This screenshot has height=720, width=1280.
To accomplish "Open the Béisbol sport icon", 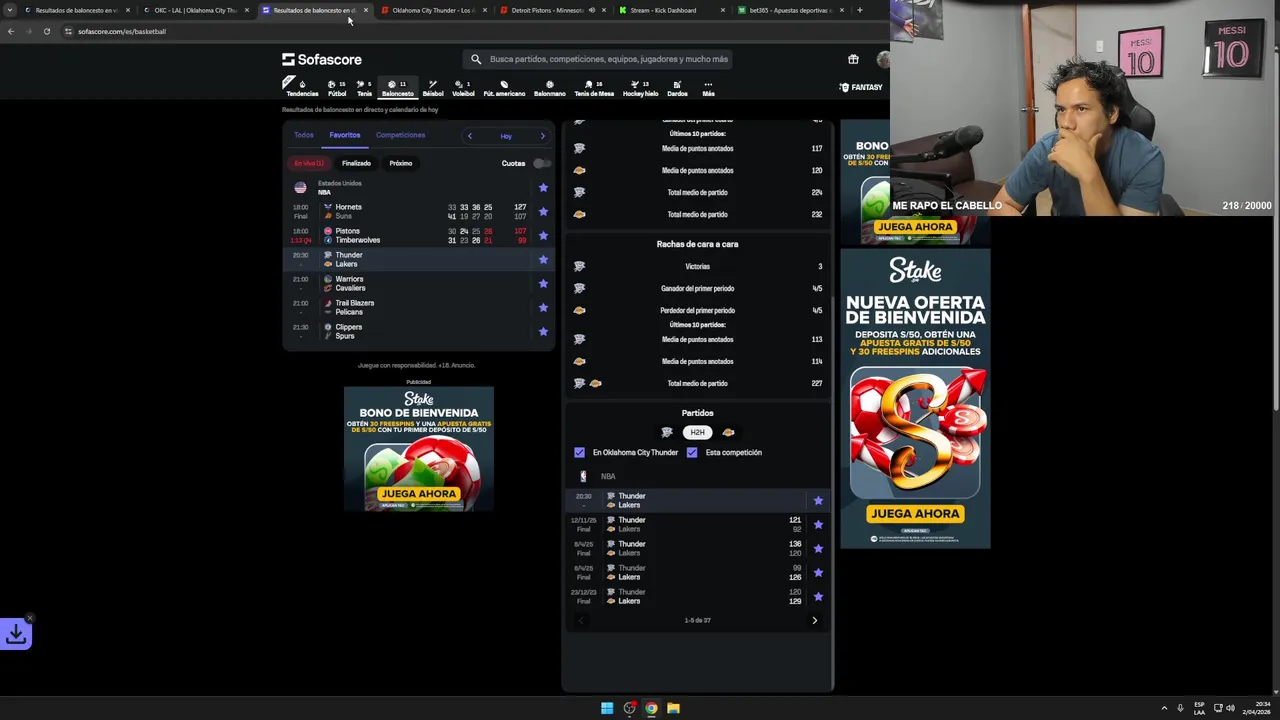I will point(433,88).
